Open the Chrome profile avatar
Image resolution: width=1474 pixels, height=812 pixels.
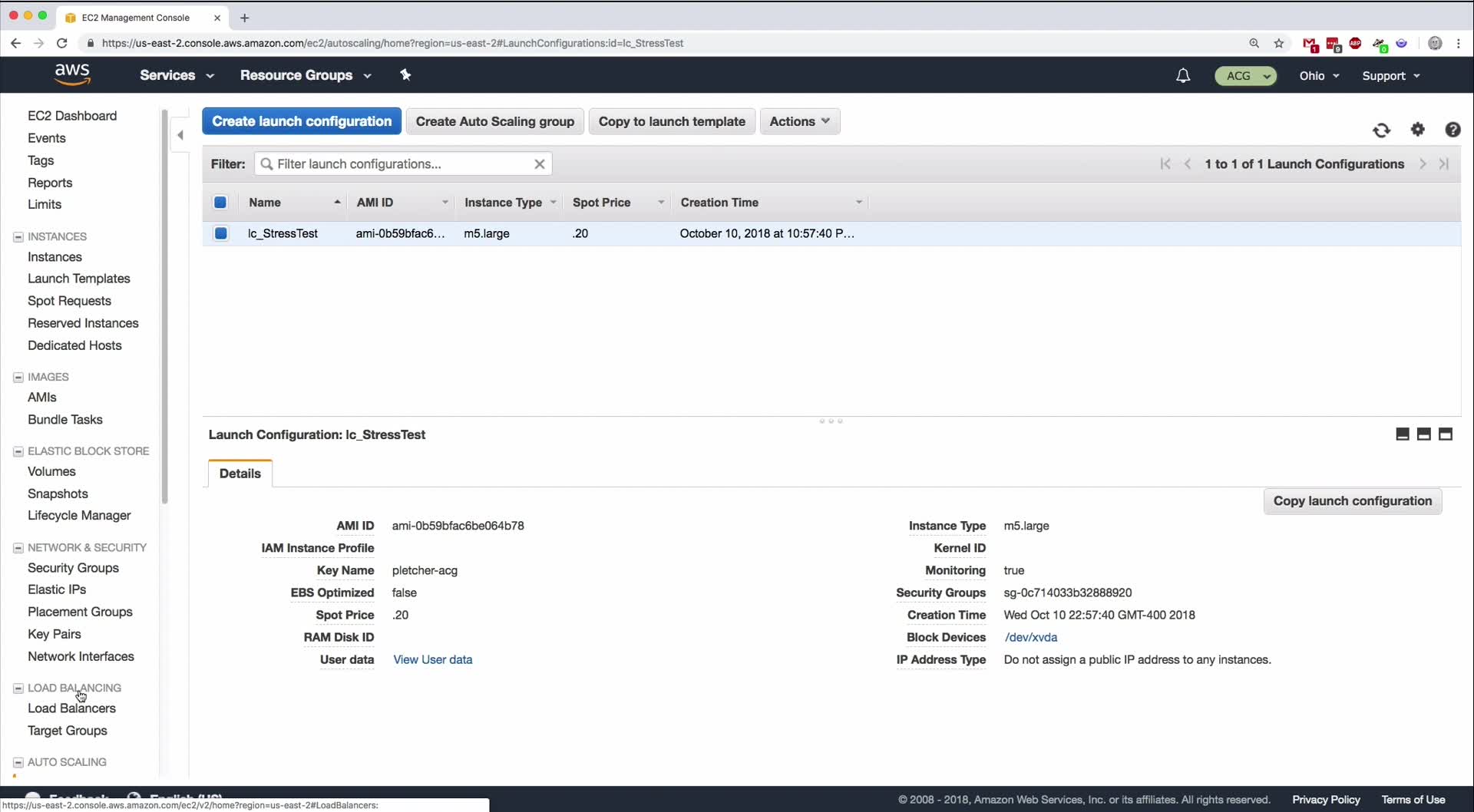coord(1435,43)
